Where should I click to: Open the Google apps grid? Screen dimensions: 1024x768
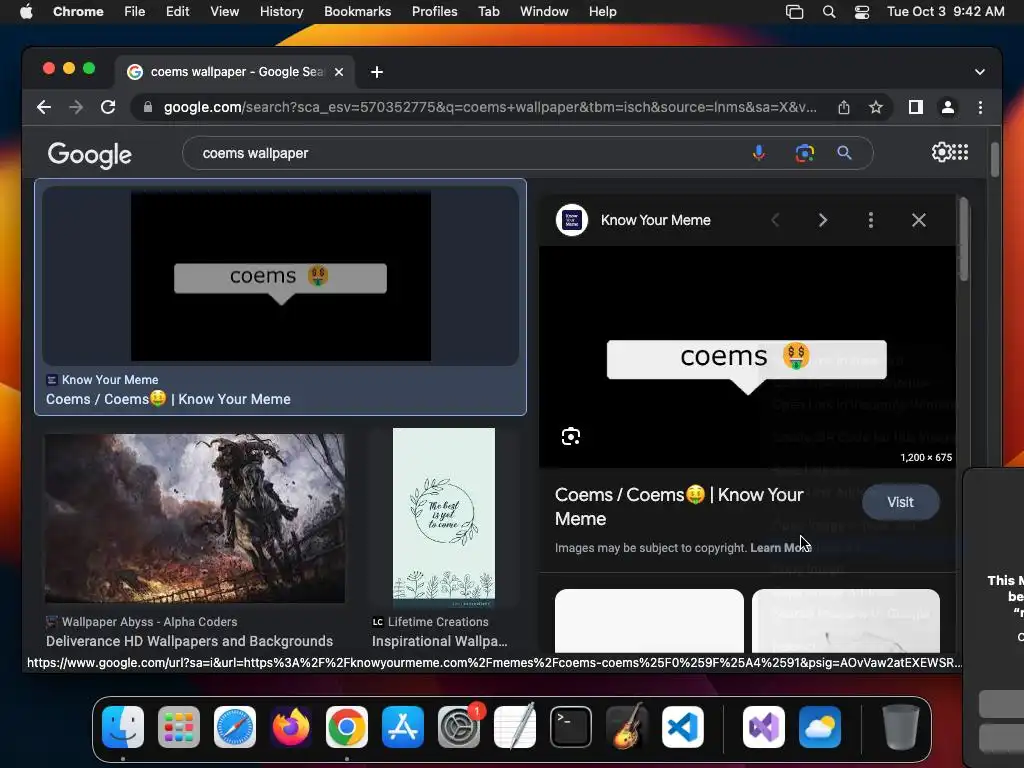click(960, 152)
